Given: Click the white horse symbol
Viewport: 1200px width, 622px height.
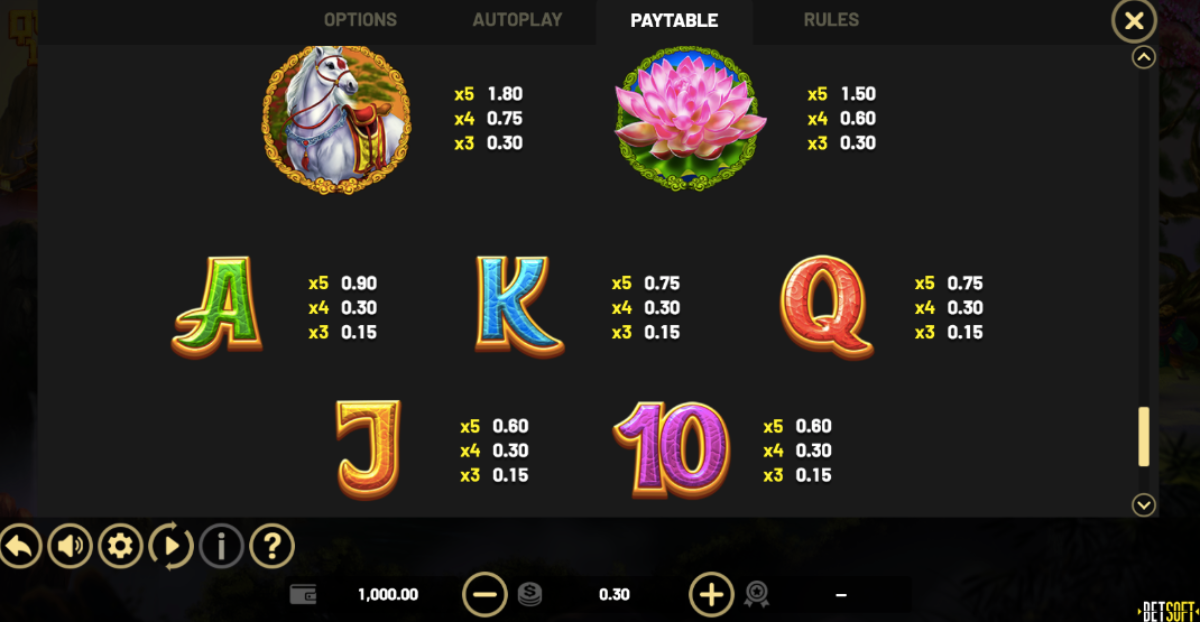Looking at the screenshot, I should pyautogui.click(x=336, y=119).
